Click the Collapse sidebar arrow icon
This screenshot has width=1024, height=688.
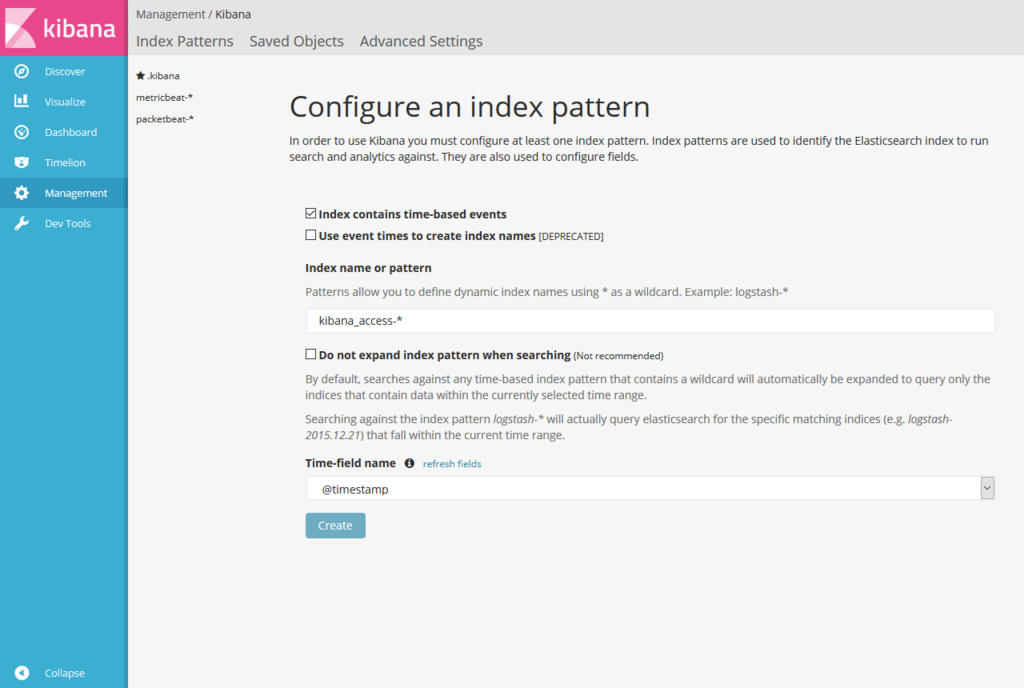[22, 672]
